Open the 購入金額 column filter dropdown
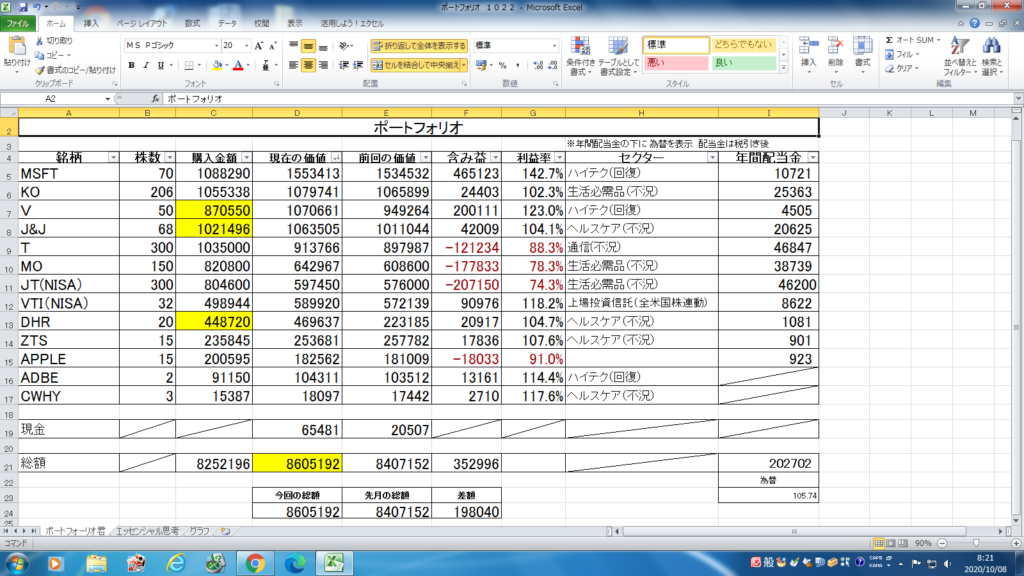The image size is (1024, 576). pos(246,158)
